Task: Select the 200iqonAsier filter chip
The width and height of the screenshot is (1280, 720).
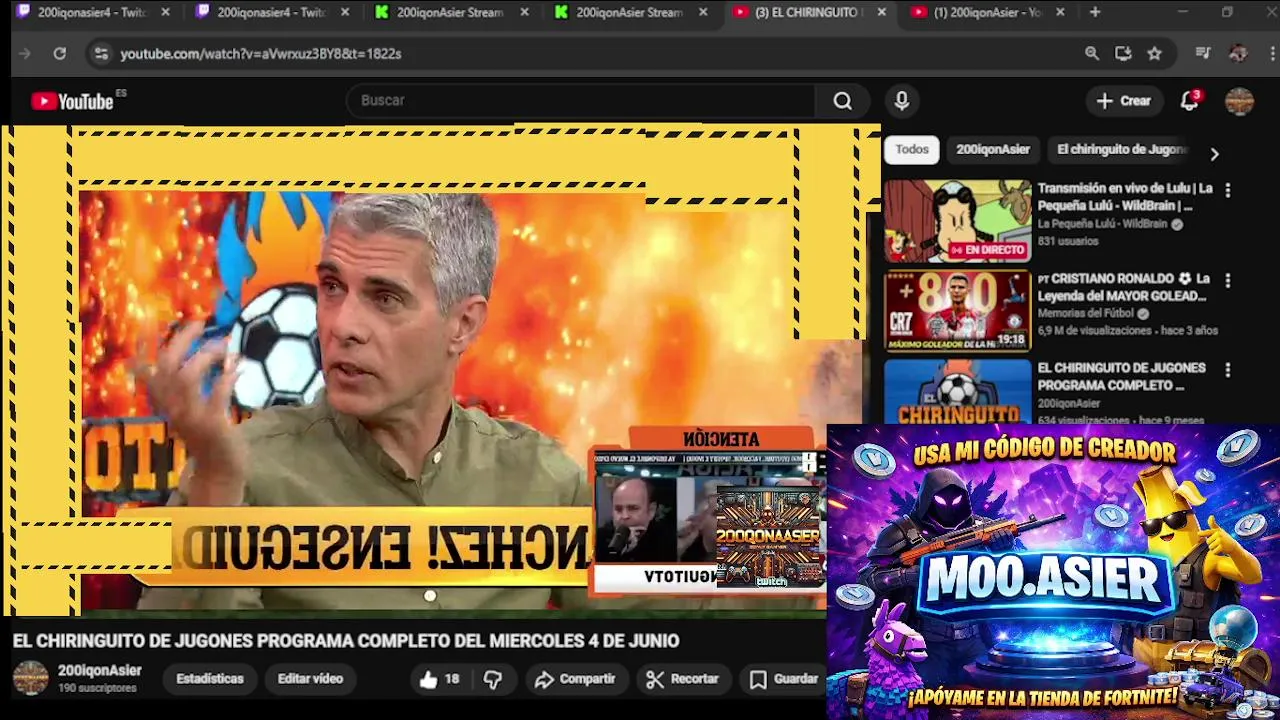Action: (993, 150)
